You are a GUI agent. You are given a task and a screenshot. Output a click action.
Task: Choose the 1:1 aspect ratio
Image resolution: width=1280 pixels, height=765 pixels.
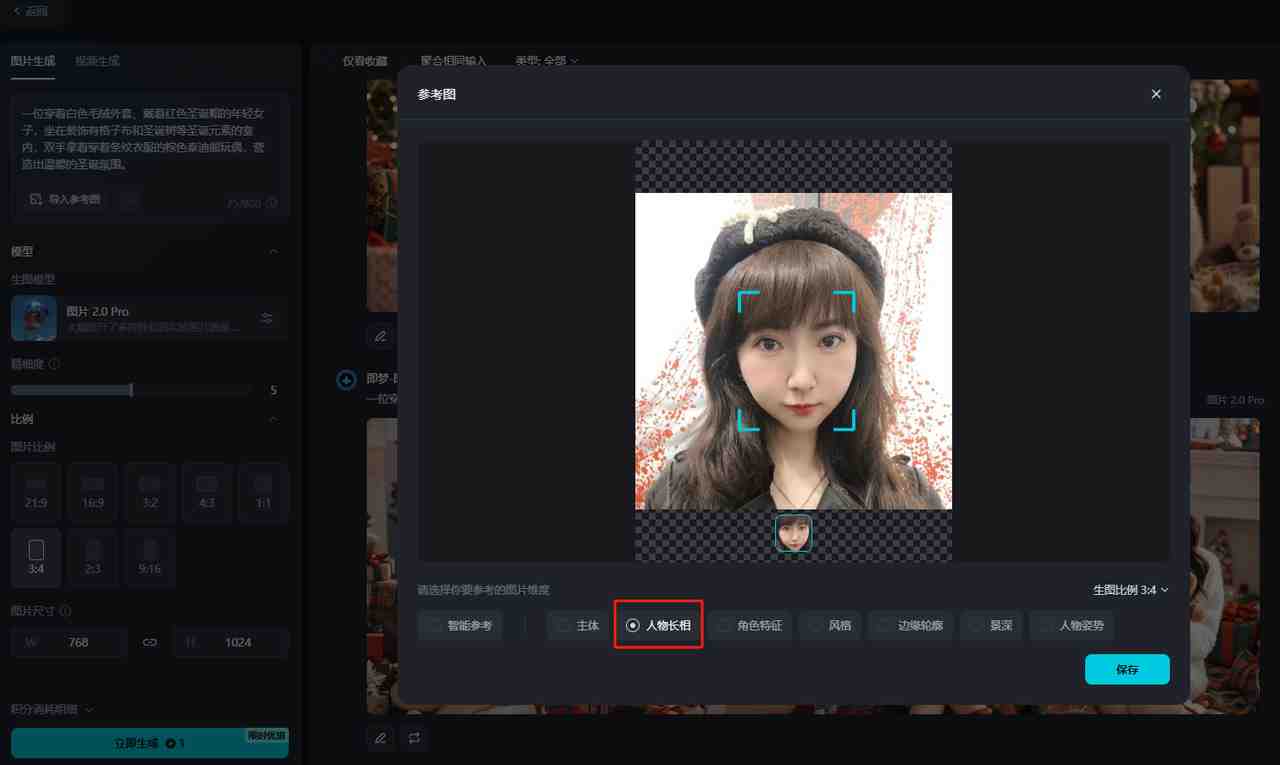coord(264,492)
